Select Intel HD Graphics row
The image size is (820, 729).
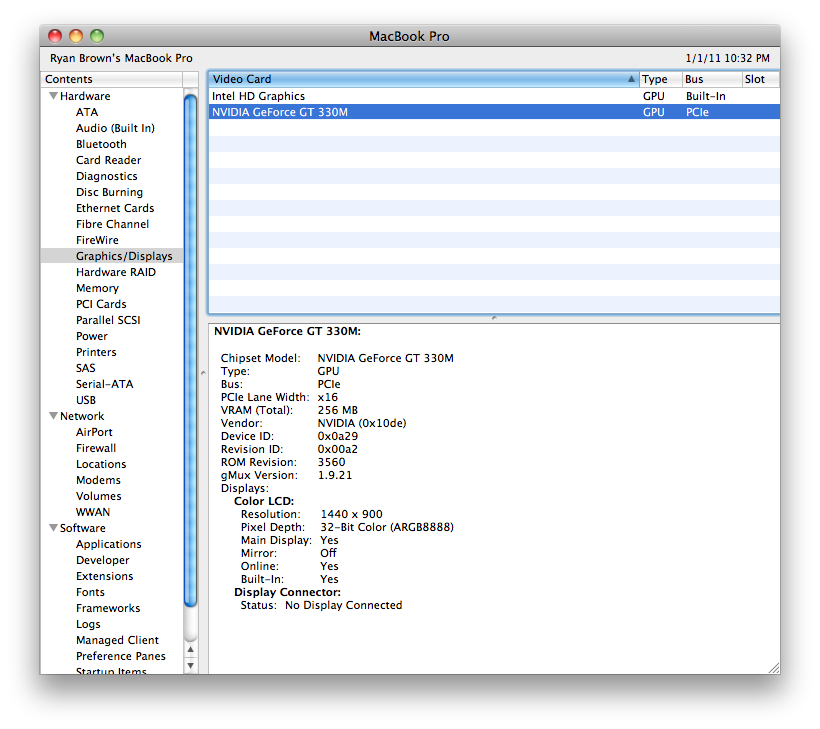(x=494, y=96)
